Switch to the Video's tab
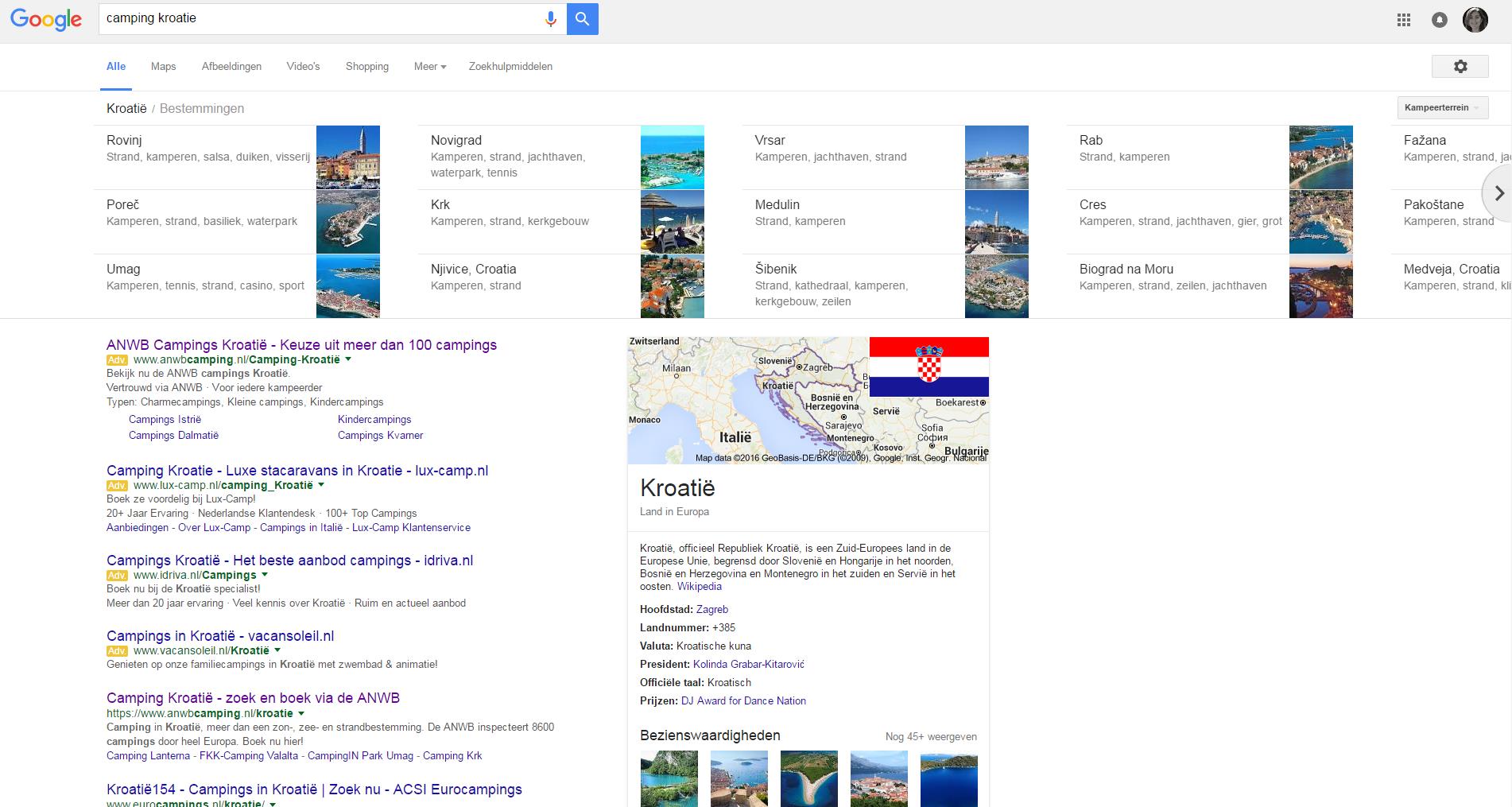The width and height of the screenshot is (1512, 807). 304,67
